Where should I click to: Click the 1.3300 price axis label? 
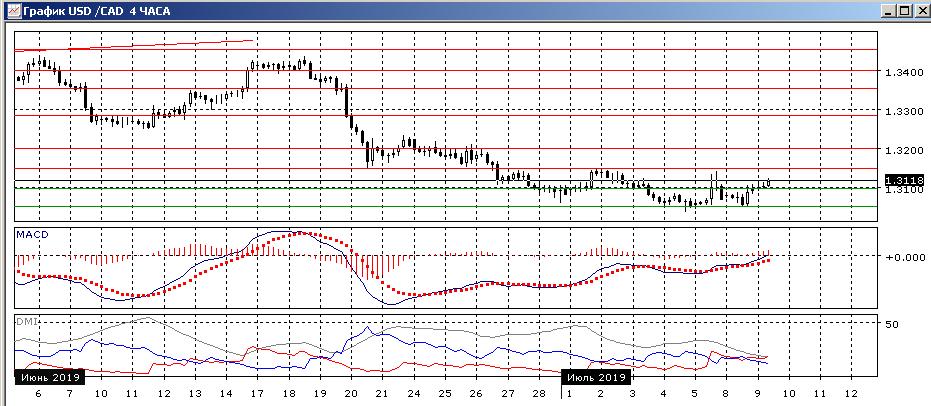click(x=903, y=111)
